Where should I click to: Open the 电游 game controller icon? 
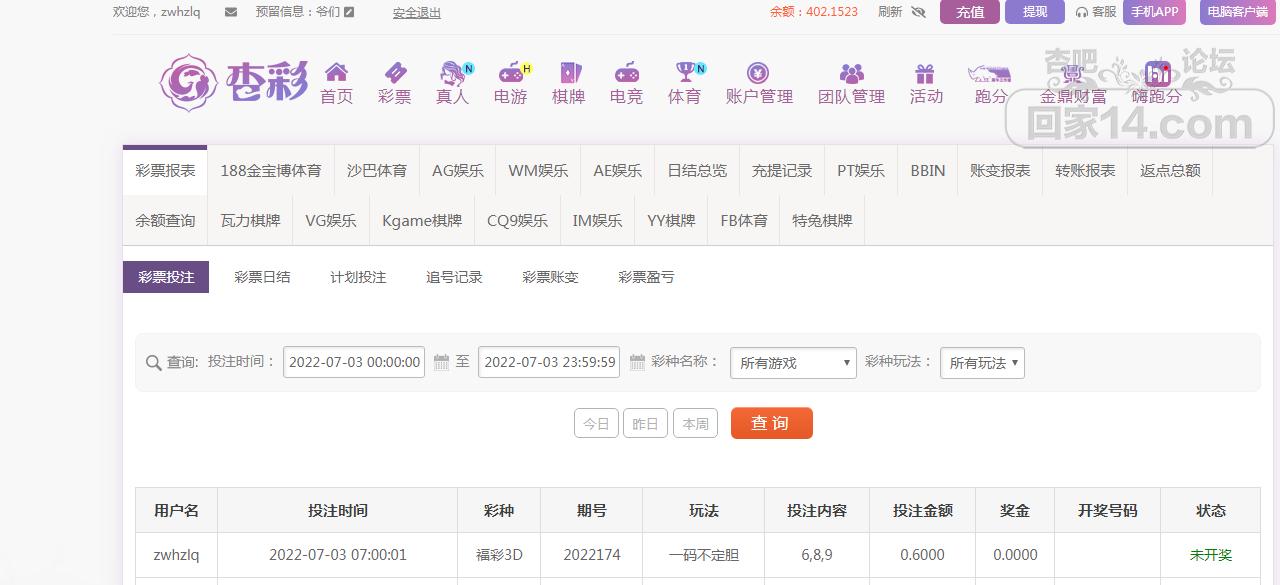[x=511, y=72]
